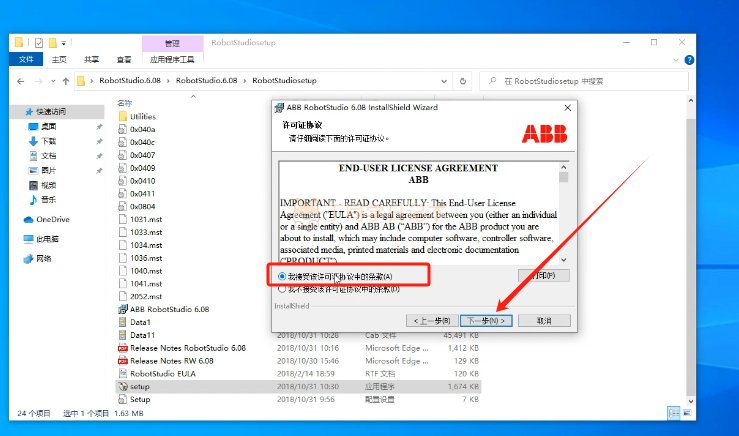
Task: Open Quick Access toolbar customize dropdown
Action: 64,43
